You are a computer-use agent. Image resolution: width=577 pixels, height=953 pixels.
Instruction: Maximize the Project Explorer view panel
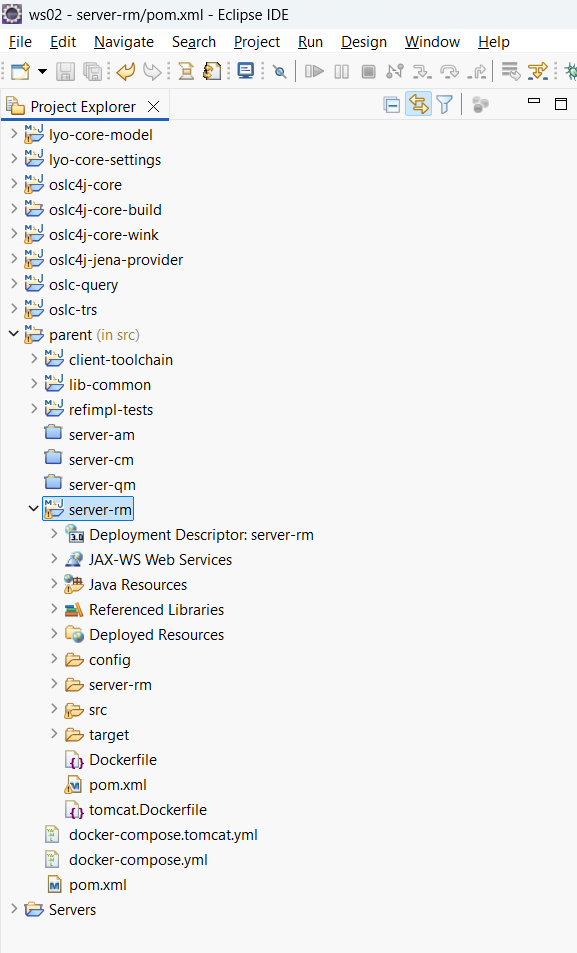(561, 104)
